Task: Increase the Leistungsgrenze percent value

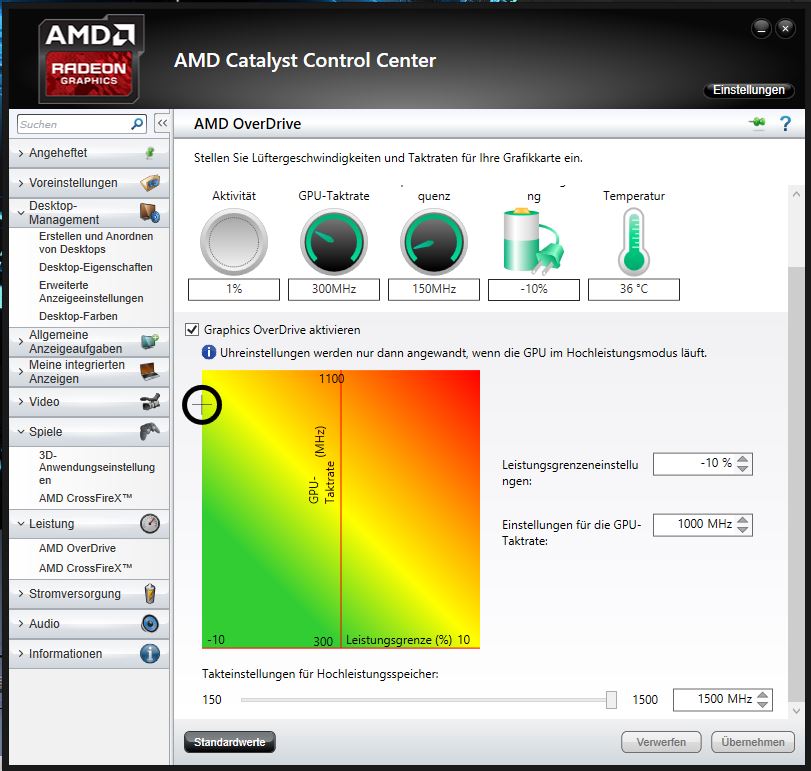Action: click(x=743, y=459)
